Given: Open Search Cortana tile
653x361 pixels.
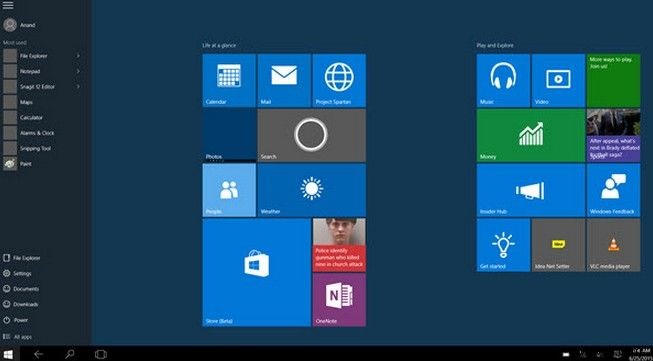Looking at the screenshot, I should coord(312,135).
